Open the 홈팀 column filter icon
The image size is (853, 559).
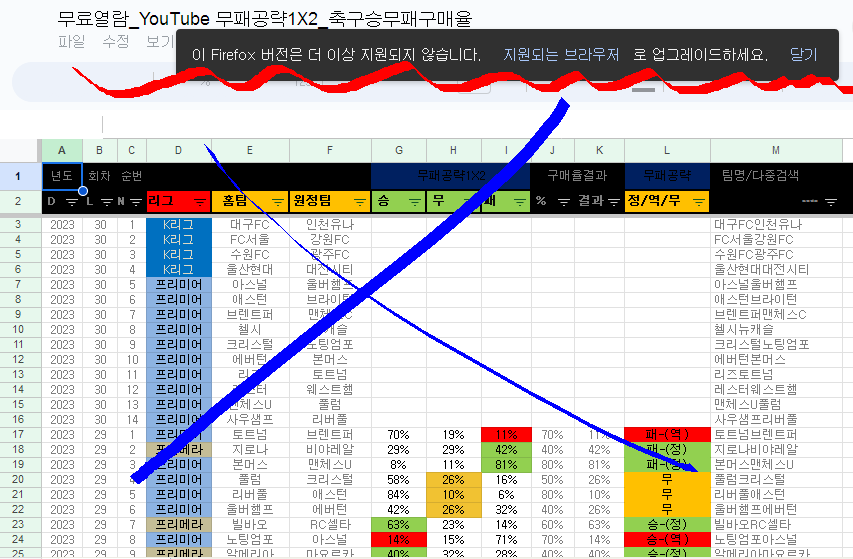coord(278,202)
